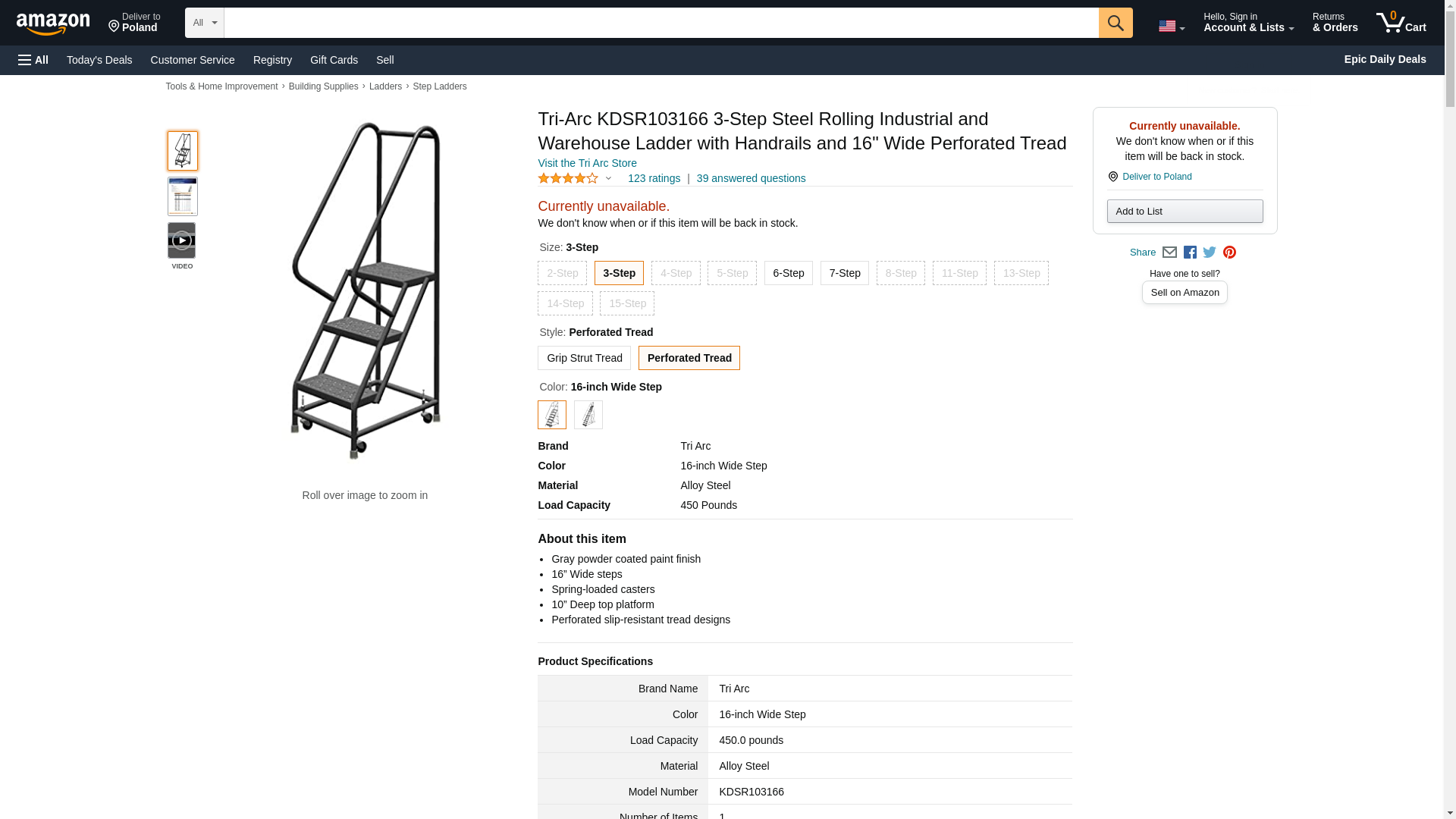Go to the Amazon logo homepage

pos(53,24)
